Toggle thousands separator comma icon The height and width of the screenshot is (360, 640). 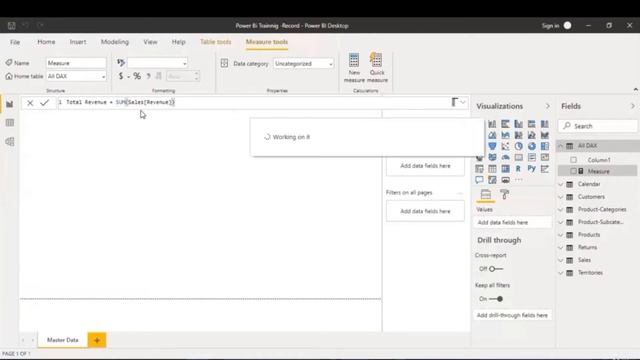pos(149,76)
